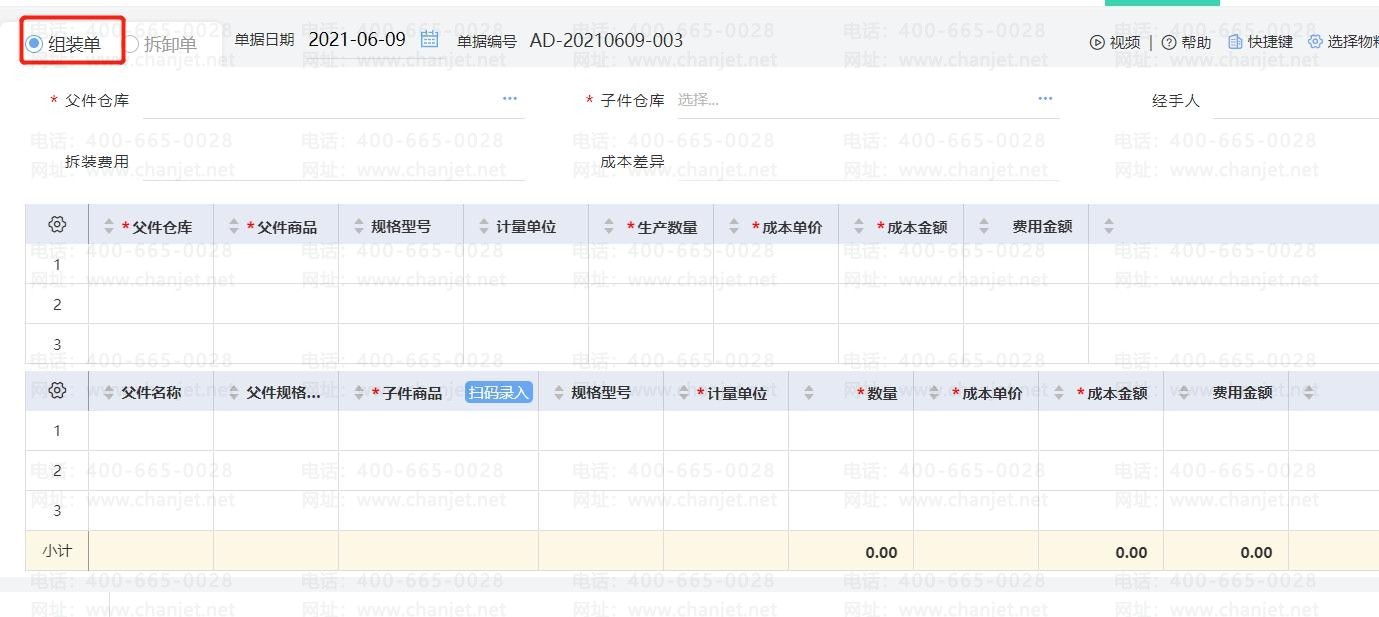1379x617 pixels.
Task: Sort child table 费用金额 column
Action: click(1184, 393)
